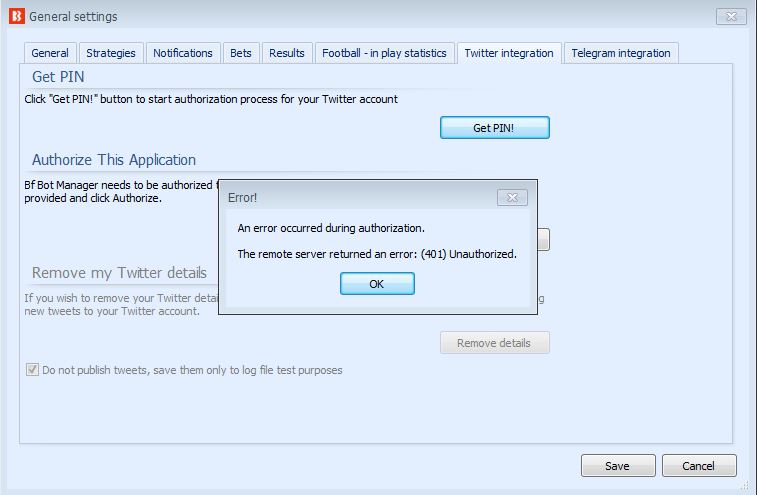Screen dimensions: 757x495
Task: Toggle Do not publish tweets checkbox
Action: tap(32, 370)
